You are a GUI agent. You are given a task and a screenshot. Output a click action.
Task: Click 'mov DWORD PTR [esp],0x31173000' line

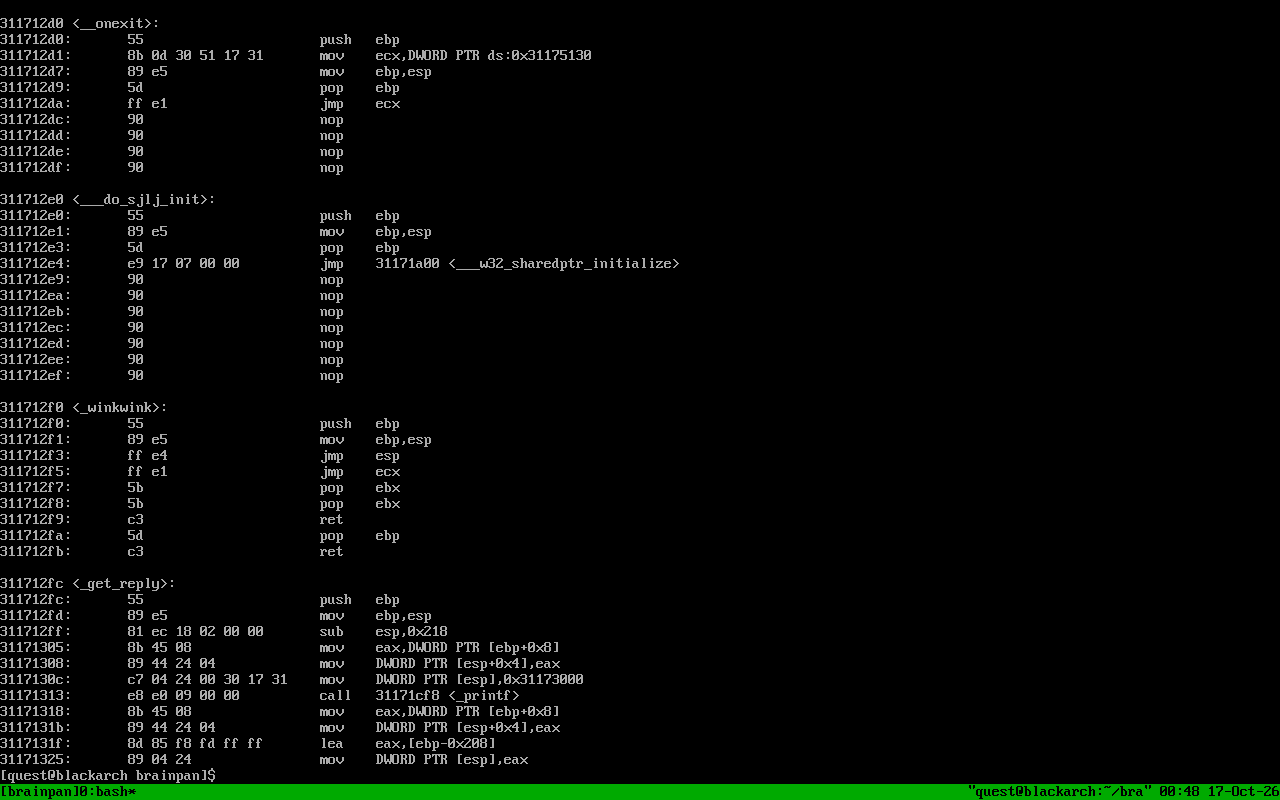[x=452, y=680]
